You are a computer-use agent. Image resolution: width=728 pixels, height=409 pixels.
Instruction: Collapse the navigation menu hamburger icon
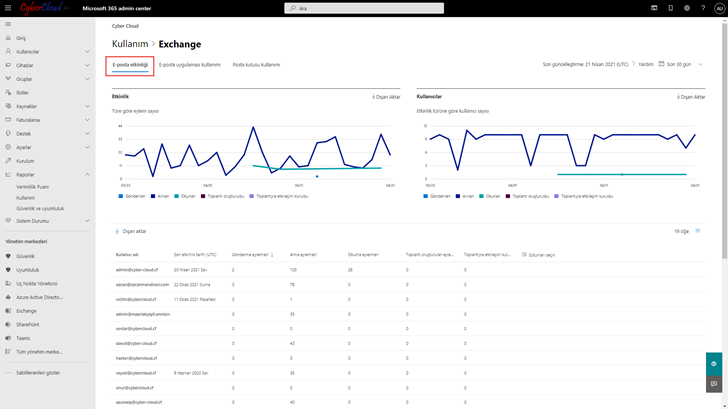[8, 24]
